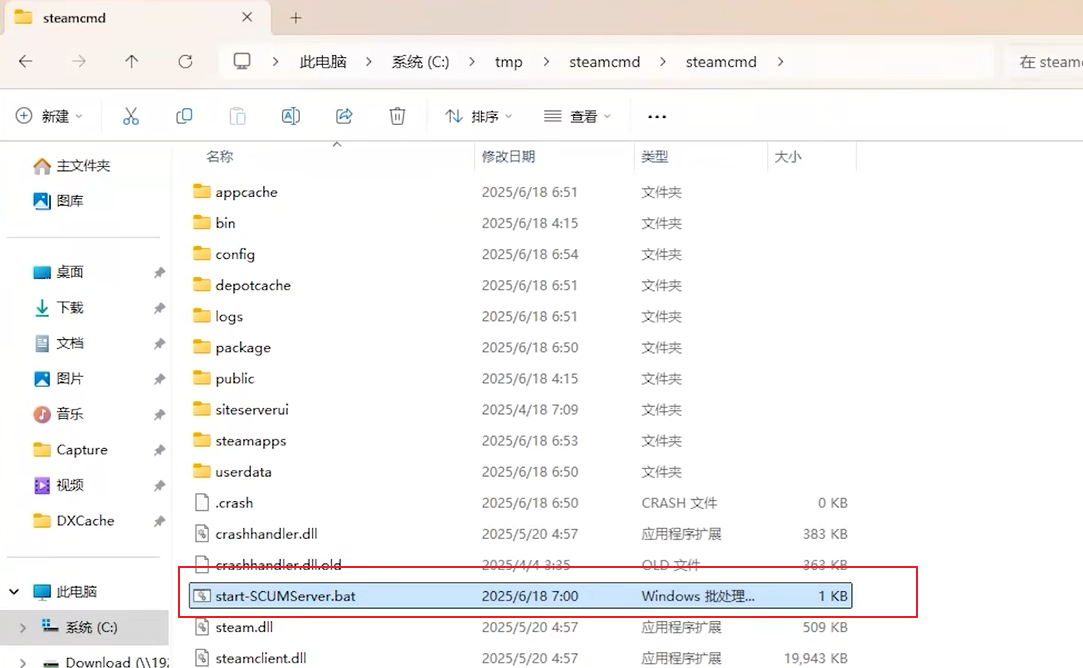Click the steamcmd breadcrumb directly after tmp
Image resolution: width=1083 pixels, height=668 pixels.
click(604, 61)
